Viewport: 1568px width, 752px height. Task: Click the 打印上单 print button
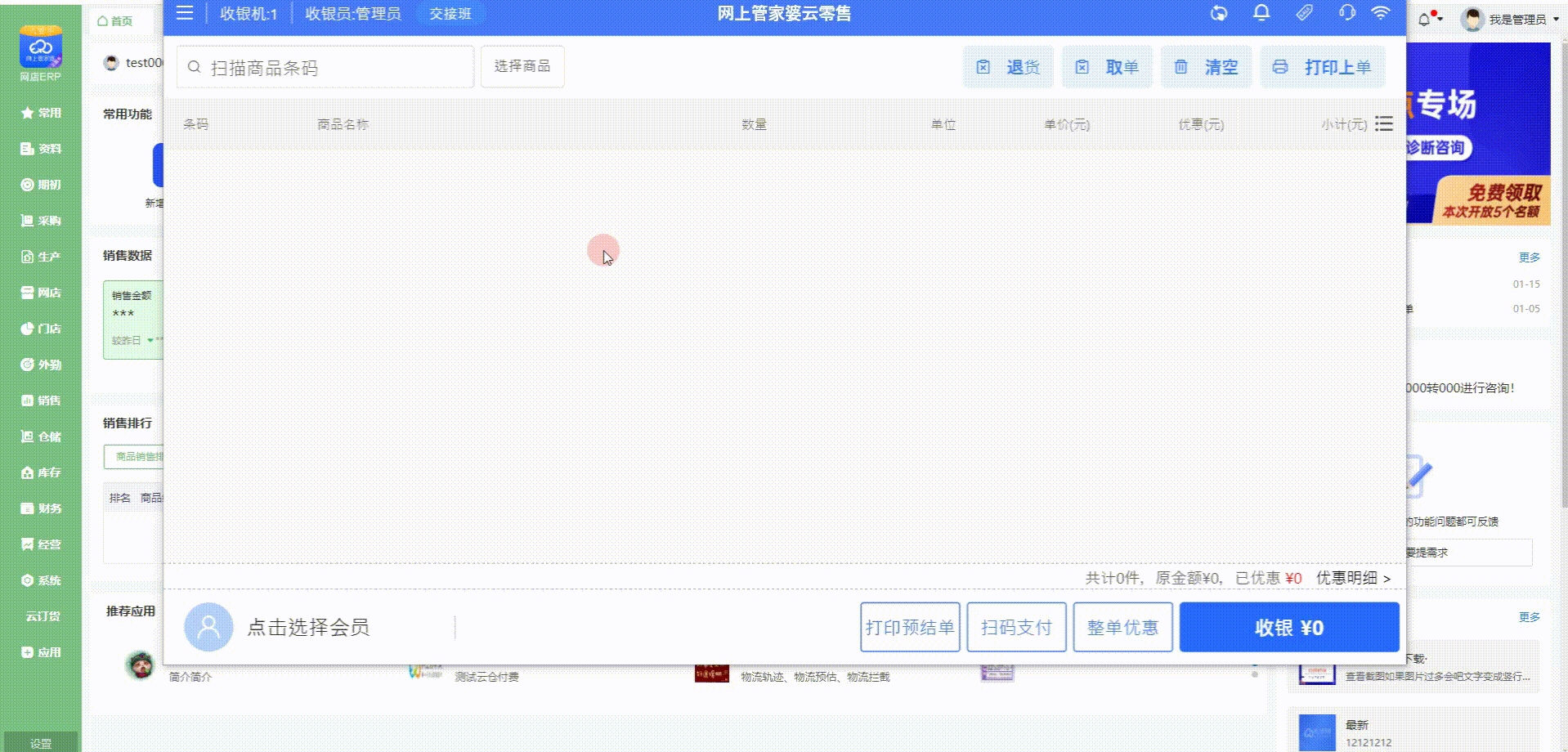tap(1324, 67)
